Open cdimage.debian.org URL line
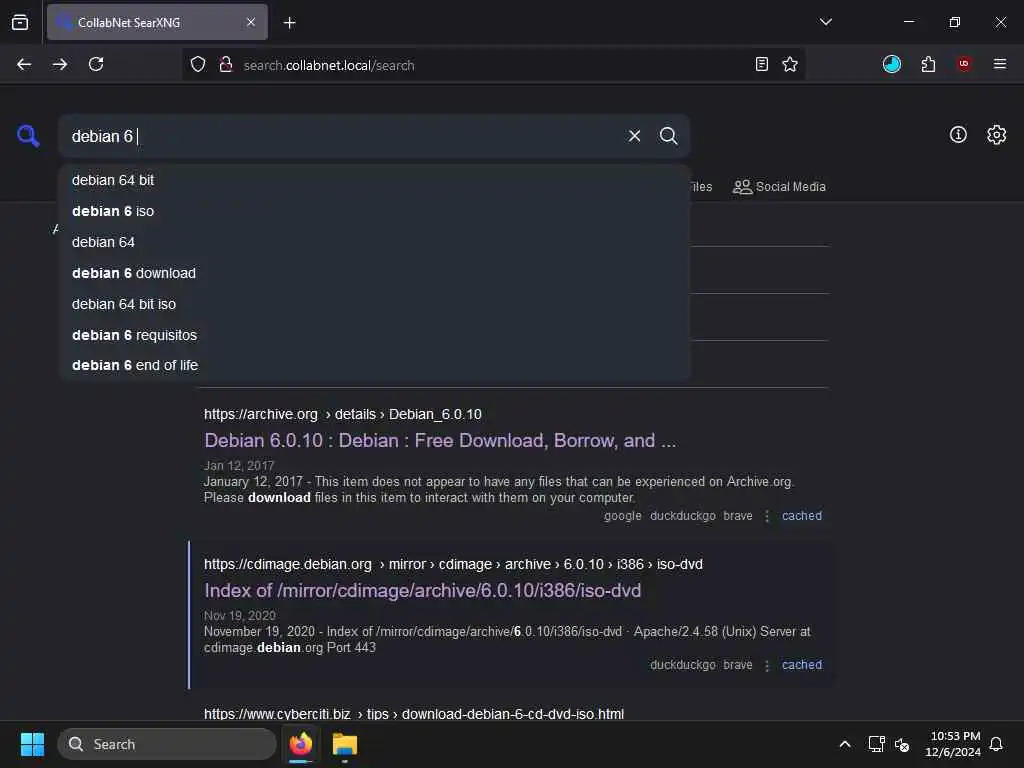Image resolution: width=1024 pixels, height=768 pixels. click(453, 564)
